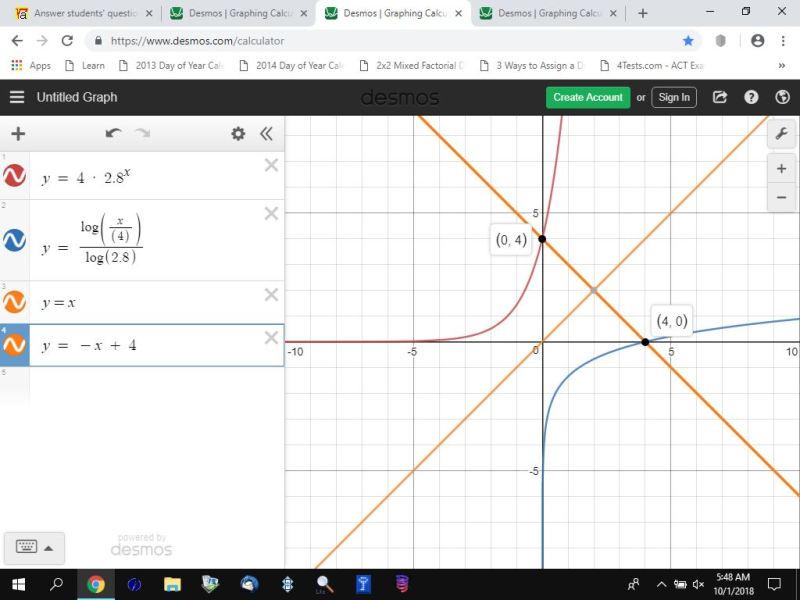The width and height of the screenshot is (800, 600).
Task: Undo the last action
Action: [113, 134]
